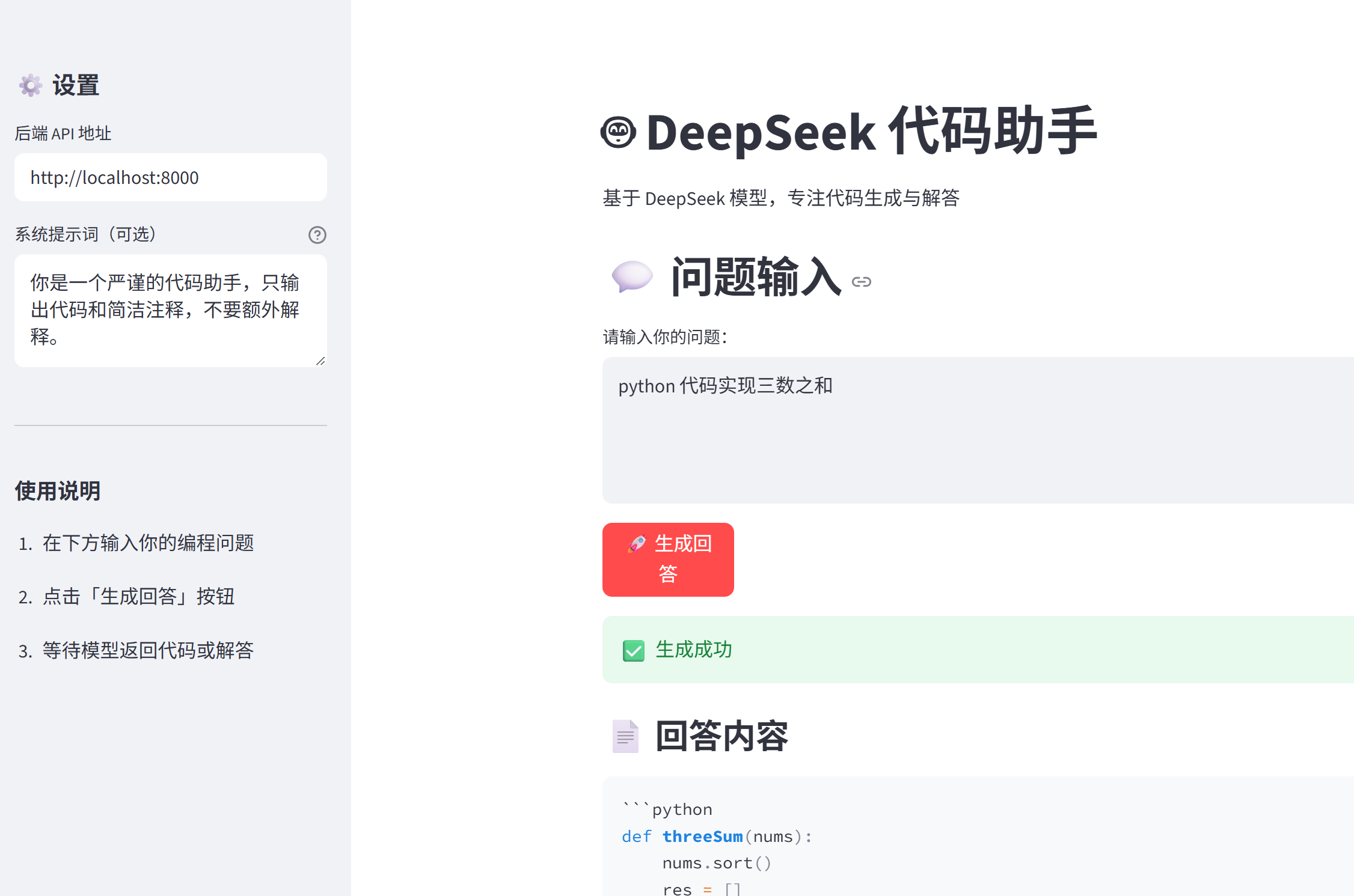Click the ```python line in the code block
The image size is (1354, 896).
pos(667,809)
